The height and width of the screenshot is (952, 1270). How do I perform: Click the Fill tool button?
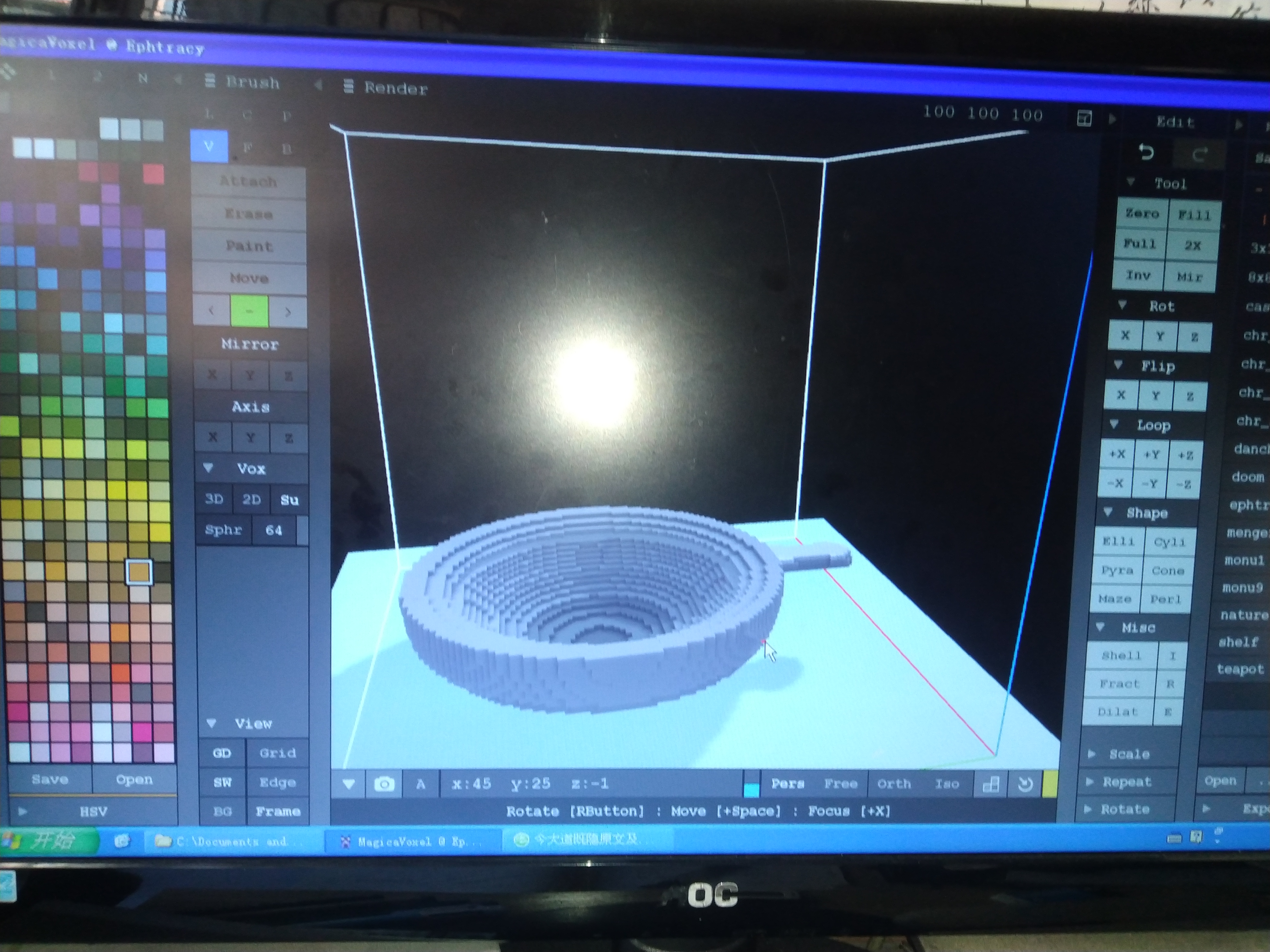tap(1194, 215)
